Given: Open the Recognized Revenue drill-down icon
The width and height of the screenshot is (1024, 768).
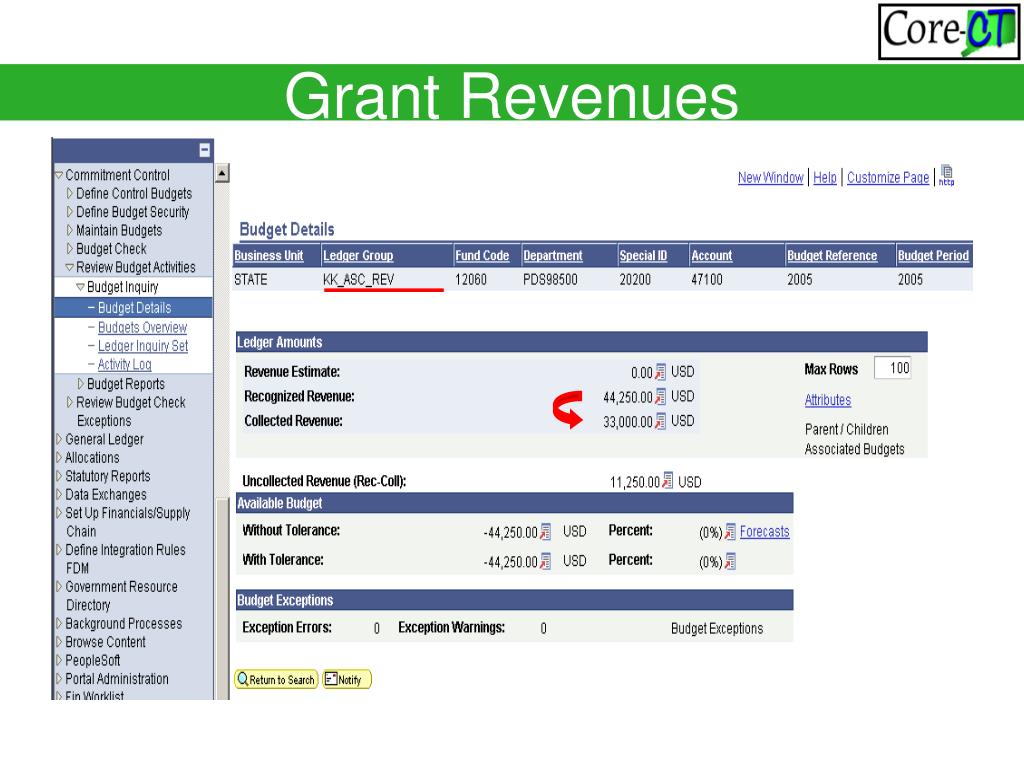Looking at the screenshot, I should pyautogui.click(x=660, y=396).
